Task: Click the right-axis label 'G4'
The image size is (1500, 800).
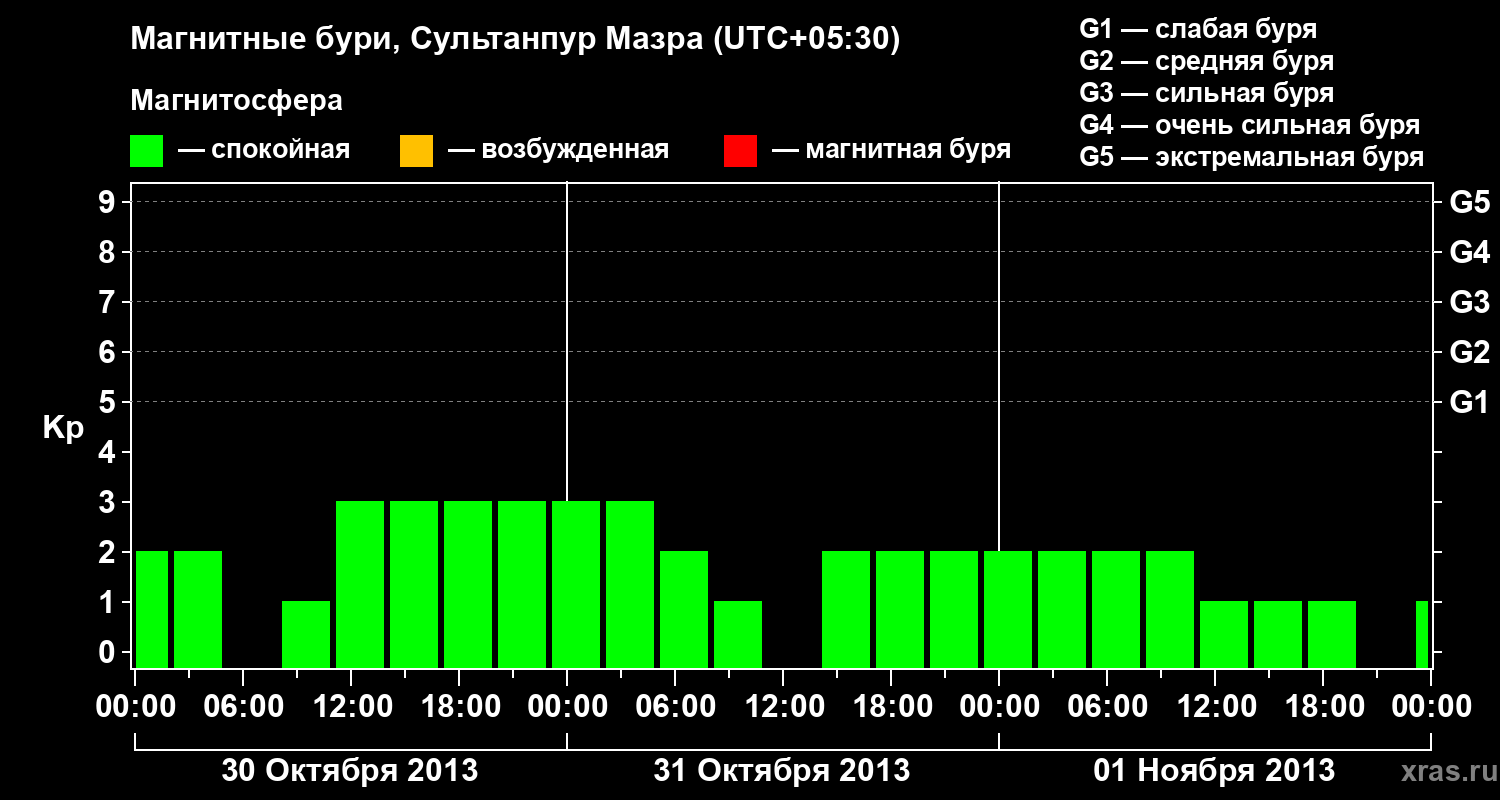Action: pyautogui.click(x=1469, y=252)
